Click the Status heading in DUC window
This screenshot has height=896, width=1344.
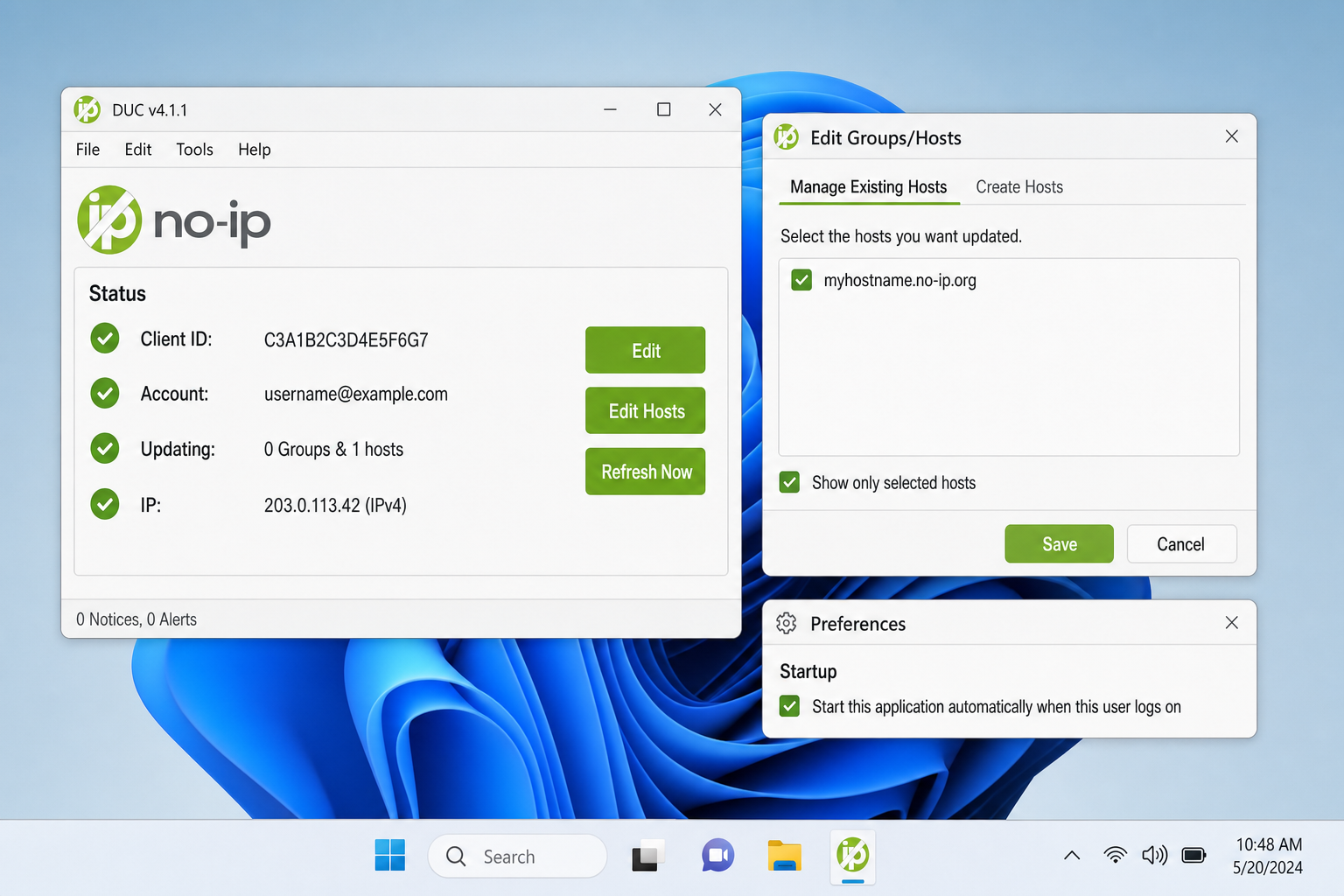(x=117, y=293)
